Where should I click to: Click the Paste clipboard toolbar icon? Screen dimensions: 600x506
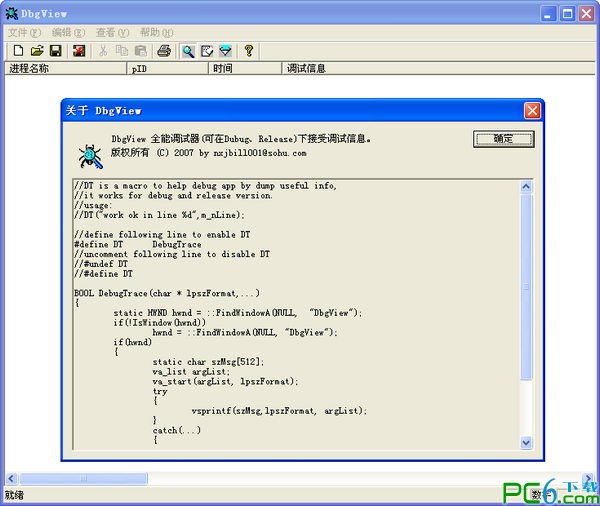[x=140, y=51]
